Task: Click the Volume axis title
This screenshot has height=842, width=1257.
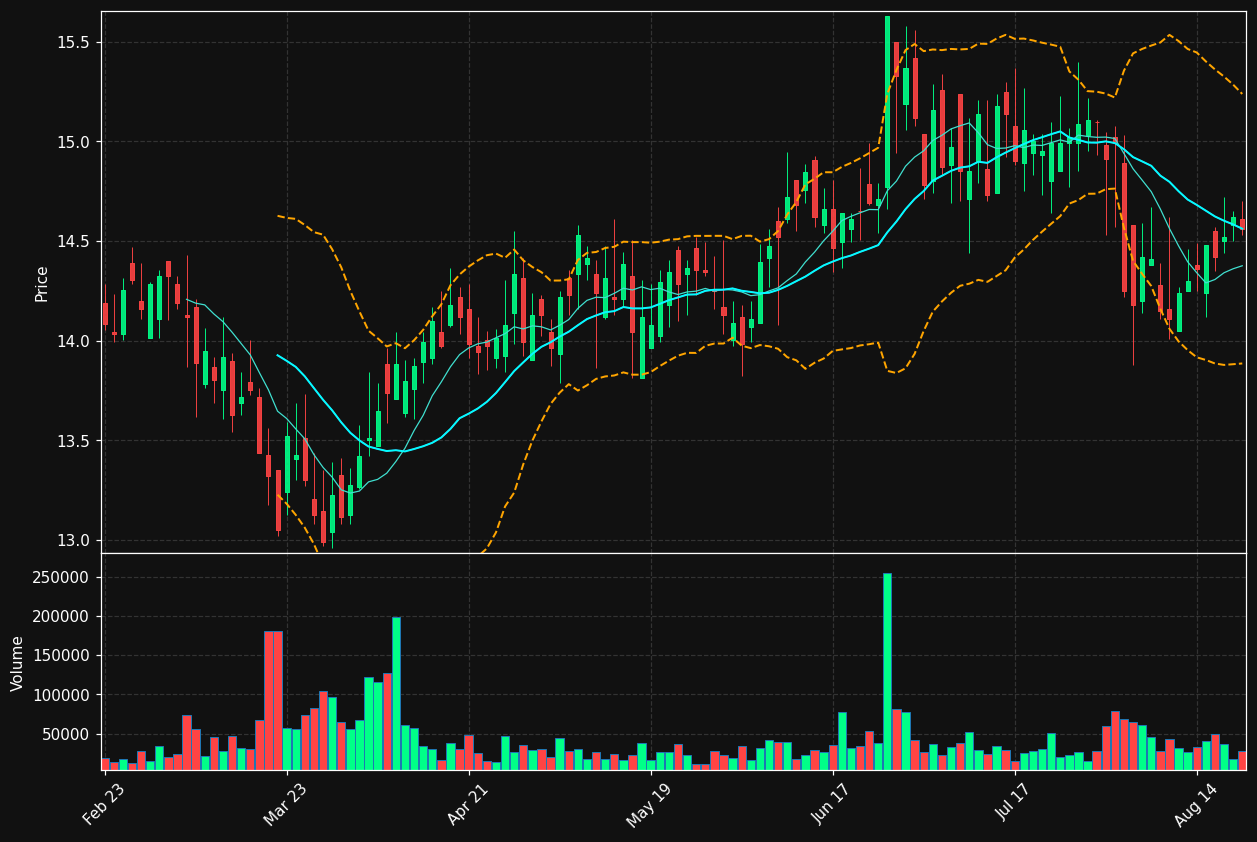Action: (18, 663)
